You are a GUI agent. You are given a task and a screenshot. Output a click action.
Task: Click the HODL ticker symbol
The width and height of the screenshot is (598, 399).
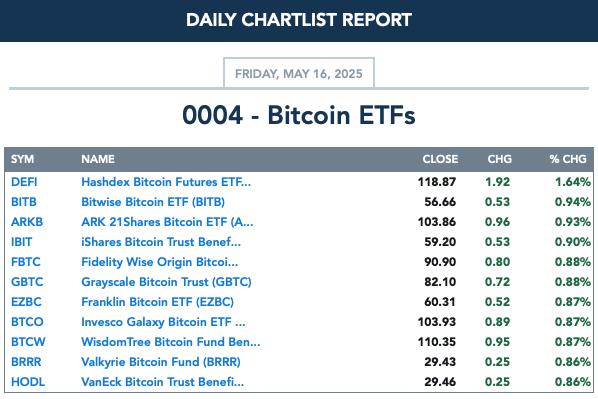point(28,382)
